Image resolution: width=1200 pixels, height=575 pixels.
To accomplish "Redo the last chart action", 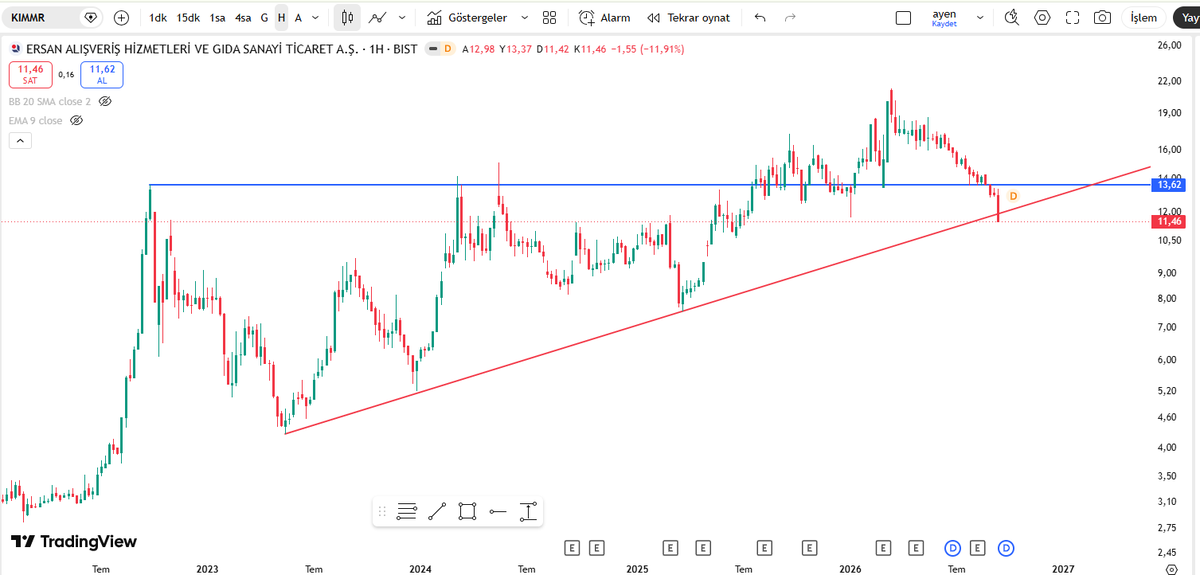I will [x=791, y=17].
